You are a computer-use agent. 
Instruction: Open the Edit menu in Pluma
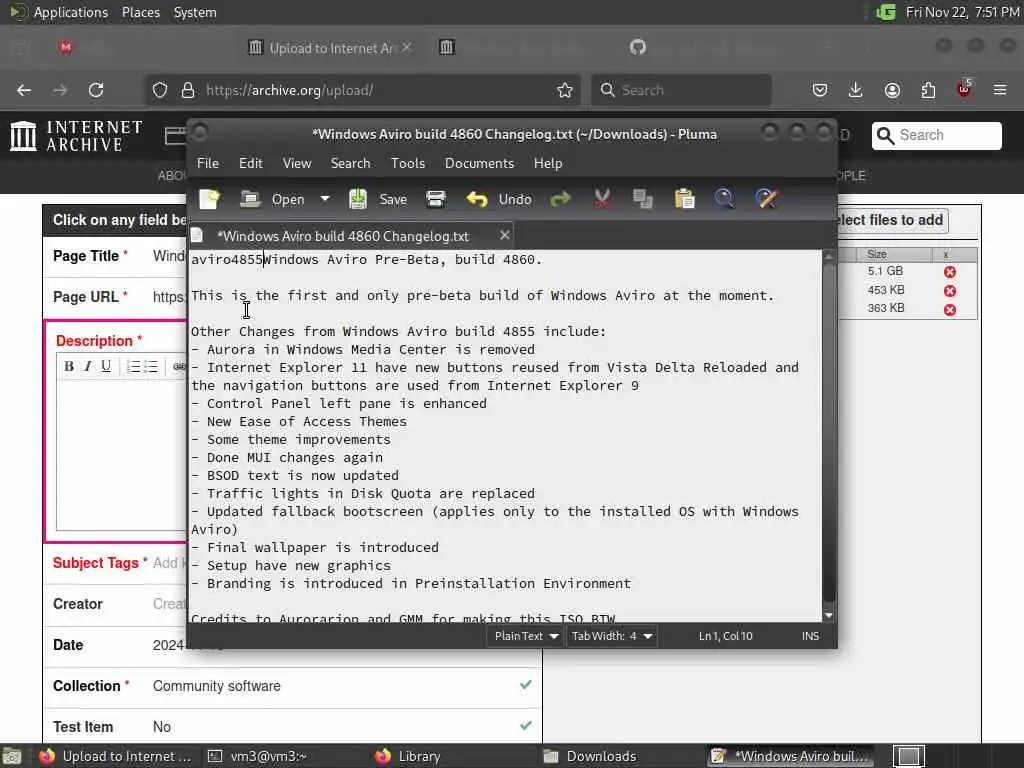click(x=251, y=163)
